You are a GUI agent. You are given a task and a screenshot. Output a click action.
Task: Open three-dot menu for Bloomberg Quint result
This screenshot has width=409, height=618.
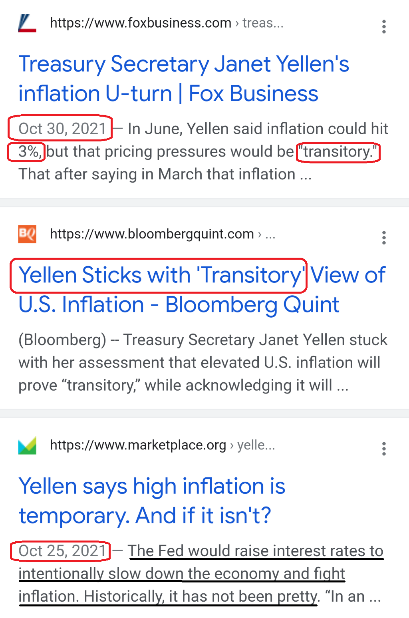384,238
